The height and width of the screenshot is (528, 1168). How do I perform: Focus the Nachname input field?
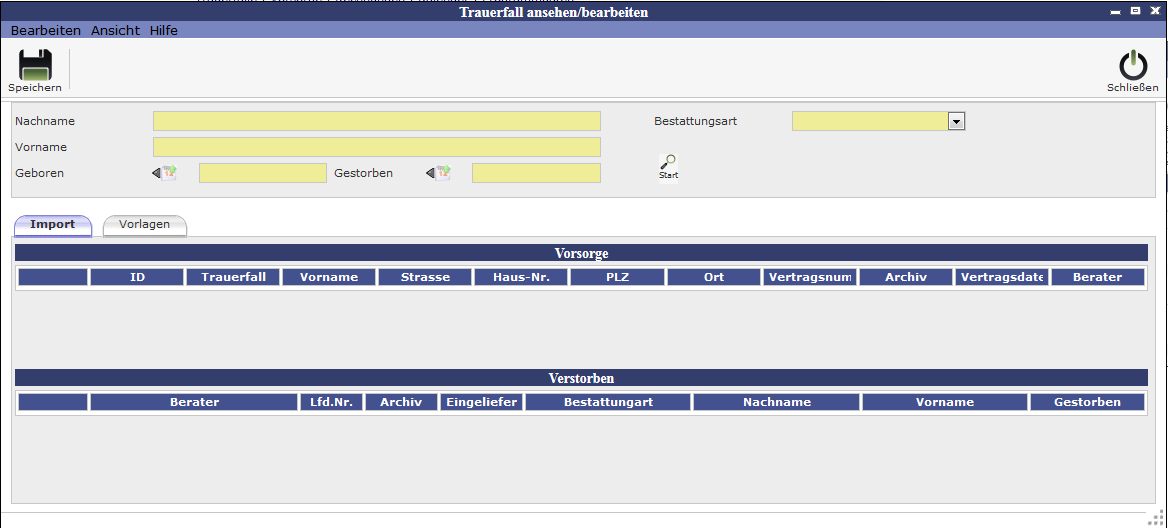pos(376,121)
